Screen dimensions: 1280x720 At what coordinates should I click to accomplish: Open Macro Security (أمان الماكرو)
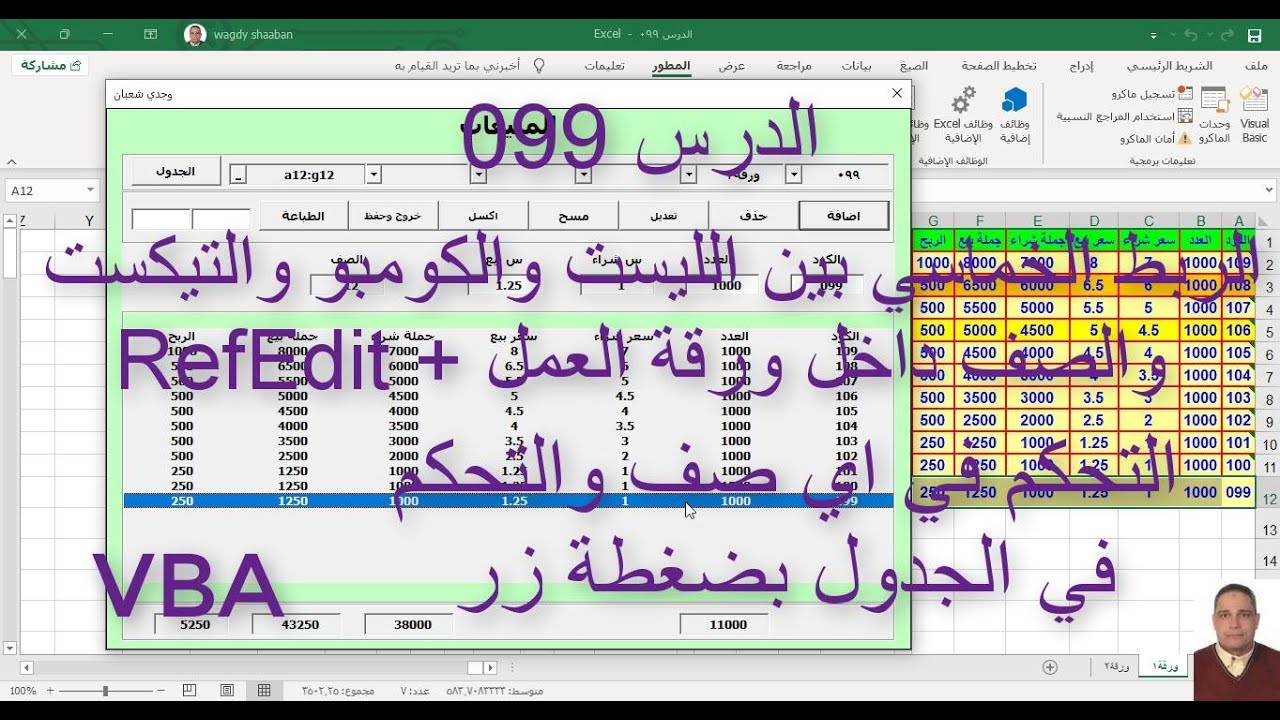(1156, 138)
